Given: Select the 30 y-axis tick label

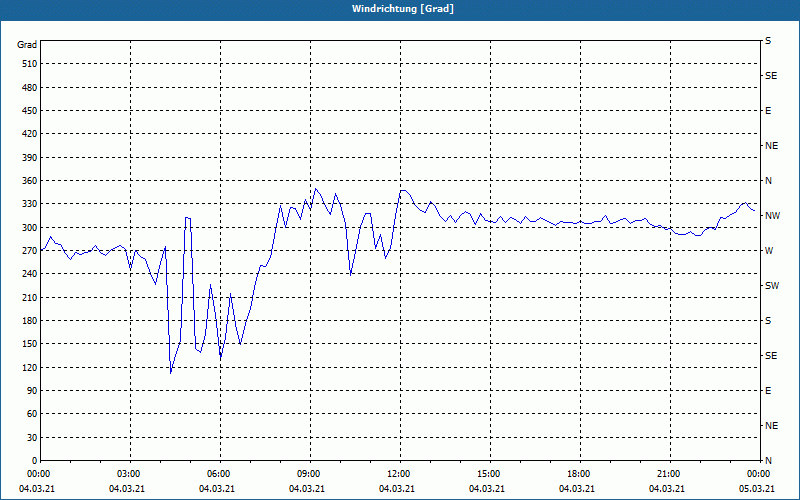Looking at the screenshot, I should coord(32,438).
